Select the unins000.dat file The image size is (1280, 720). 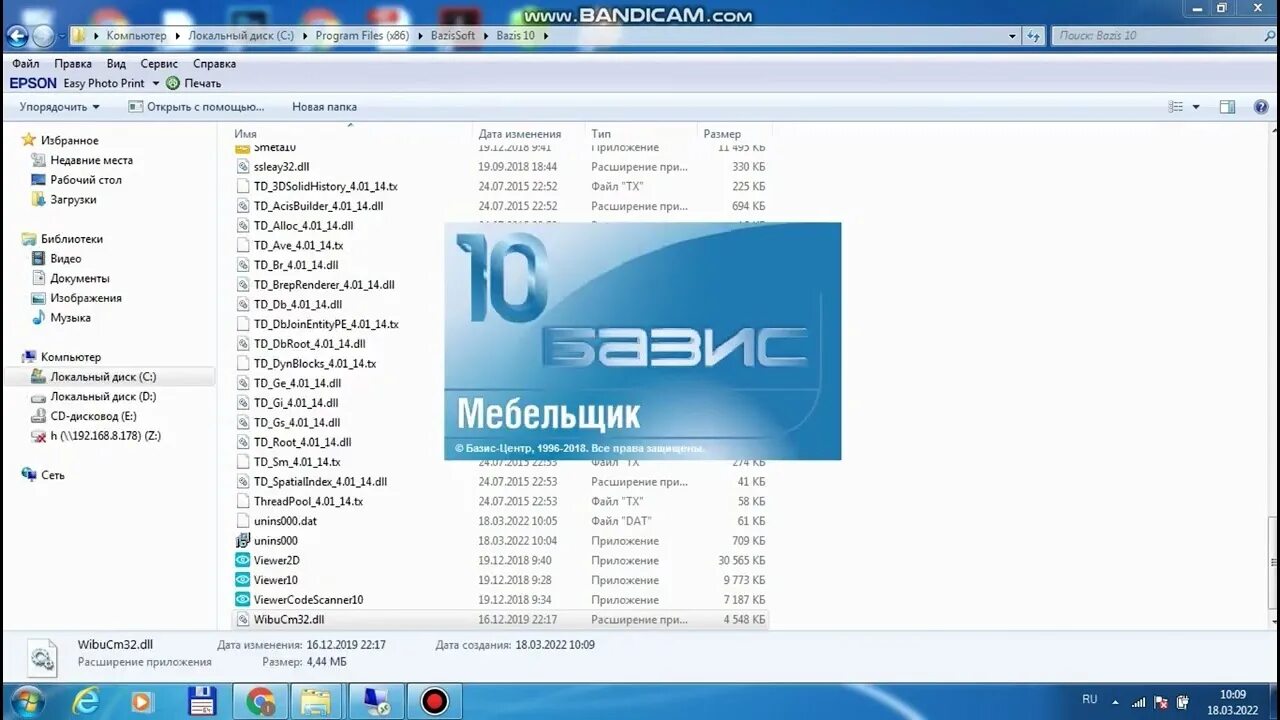[x=285, y=521]
